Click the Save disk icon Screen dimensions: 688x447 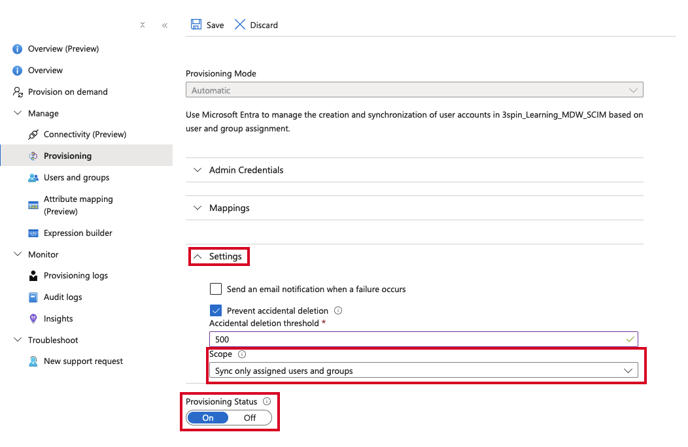[x=196, y=25]
